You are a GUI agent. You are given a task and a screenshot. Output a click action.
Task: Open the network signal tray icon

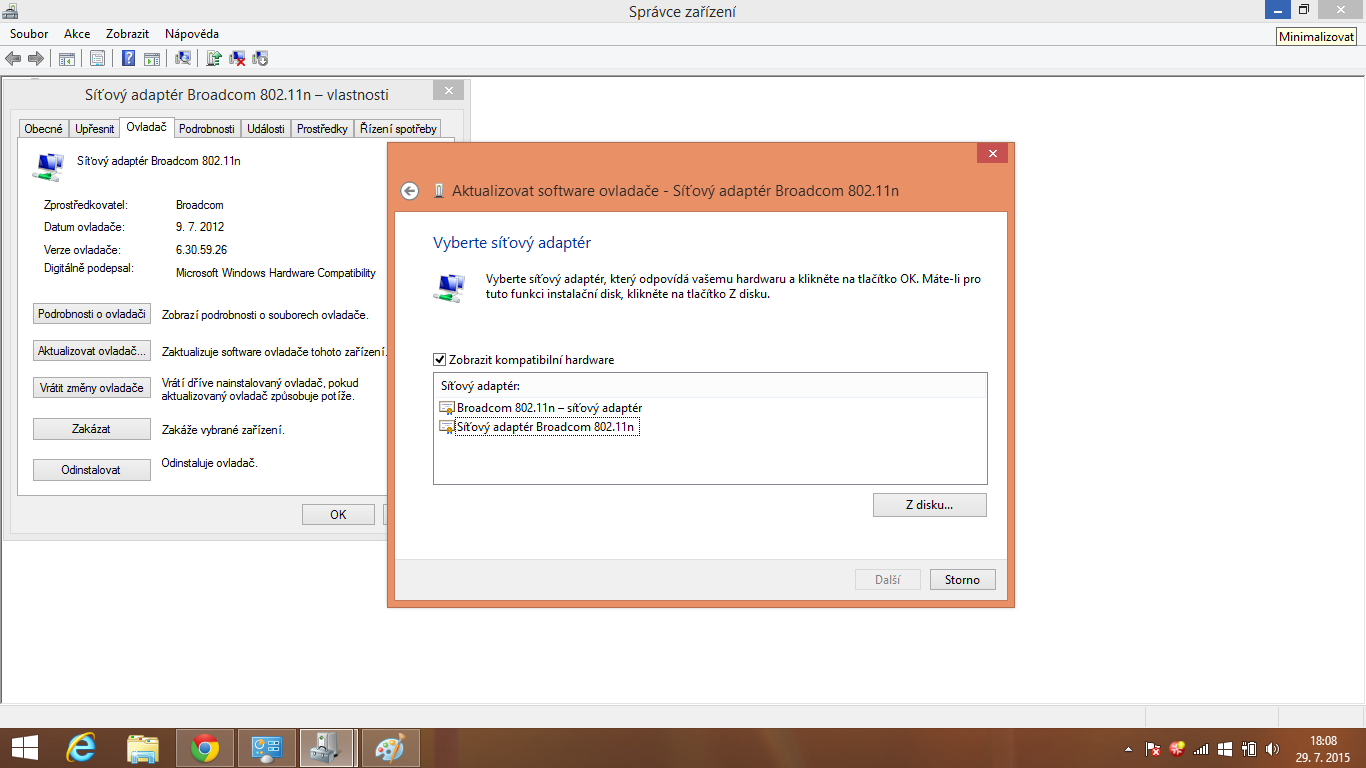pyautogui.click(x=1201, y=748)
